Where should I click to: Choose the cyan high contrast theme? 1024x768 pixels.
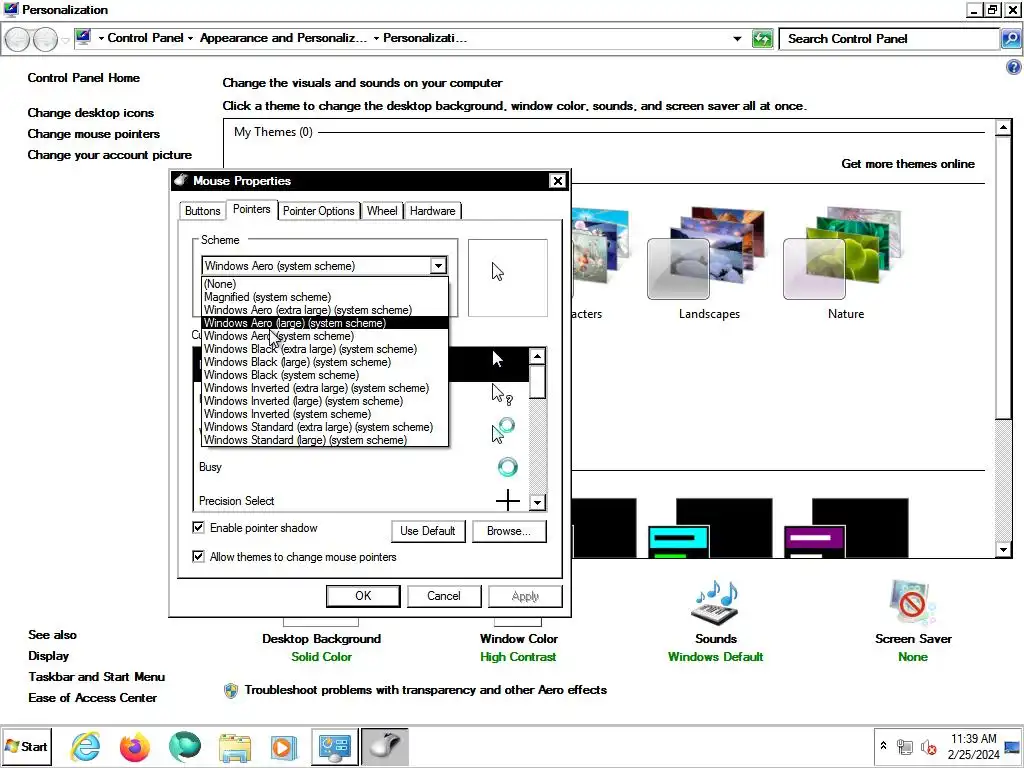click(x=710, y=528)
